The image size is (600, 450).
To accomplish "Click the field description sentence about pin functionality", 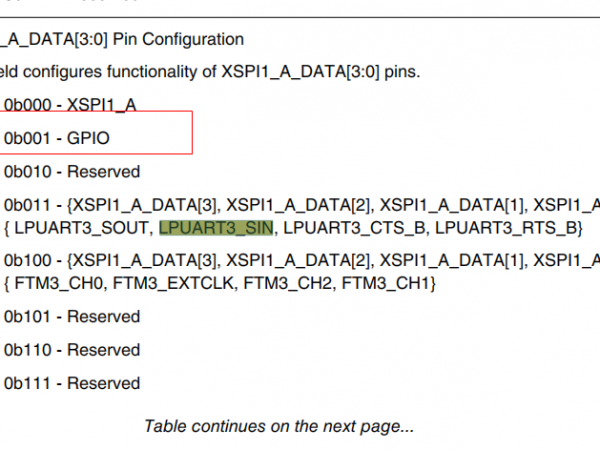I will pos(210,72).
